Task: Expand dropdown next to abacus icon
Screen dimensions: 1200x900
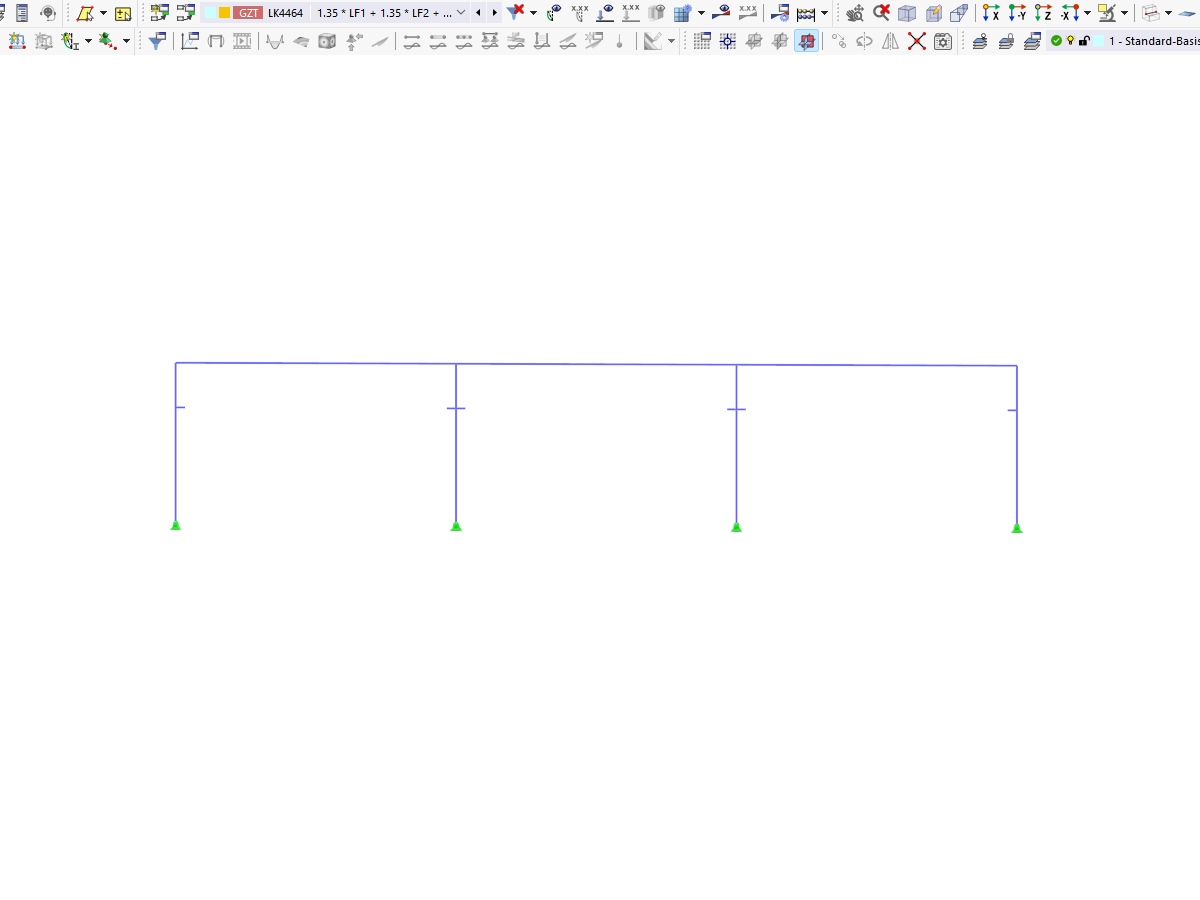Action: (x=824, y=13)
